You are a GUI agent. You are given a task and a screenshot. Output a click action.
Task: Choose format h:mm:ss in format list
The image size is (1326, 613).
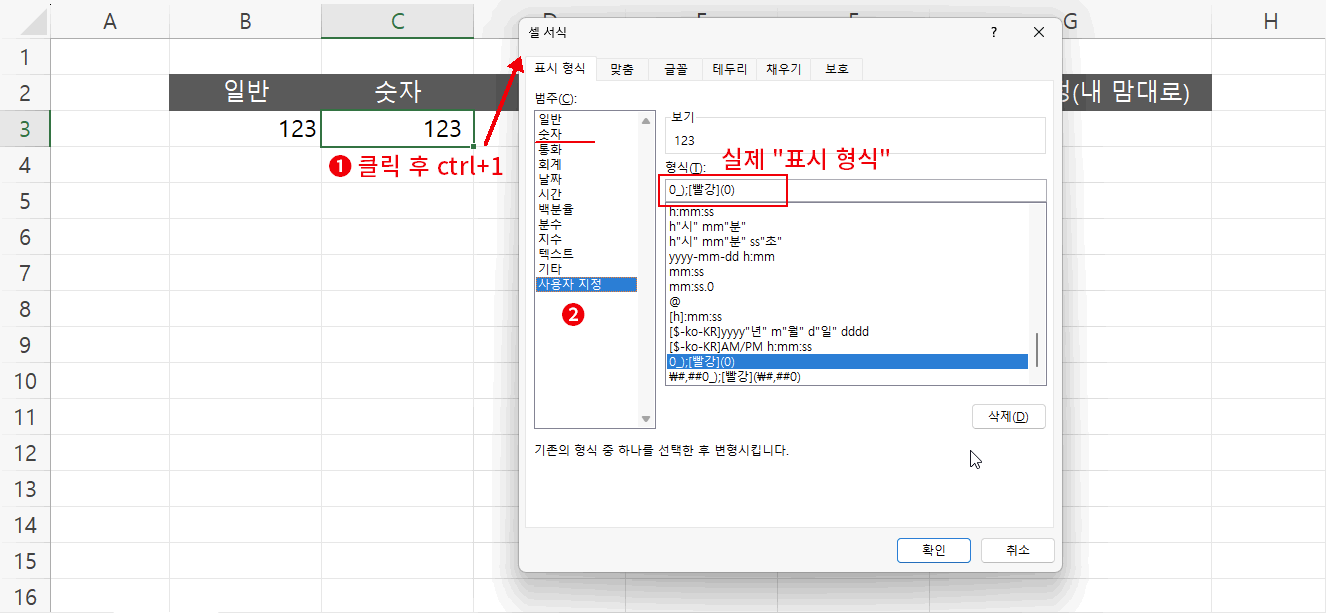(848, 212)
